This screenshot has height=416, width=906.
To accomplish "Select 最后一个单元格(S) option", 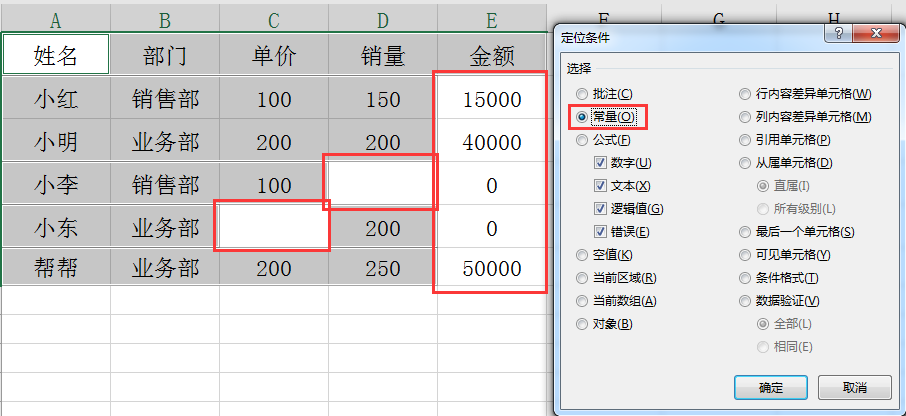I will 797,232.
